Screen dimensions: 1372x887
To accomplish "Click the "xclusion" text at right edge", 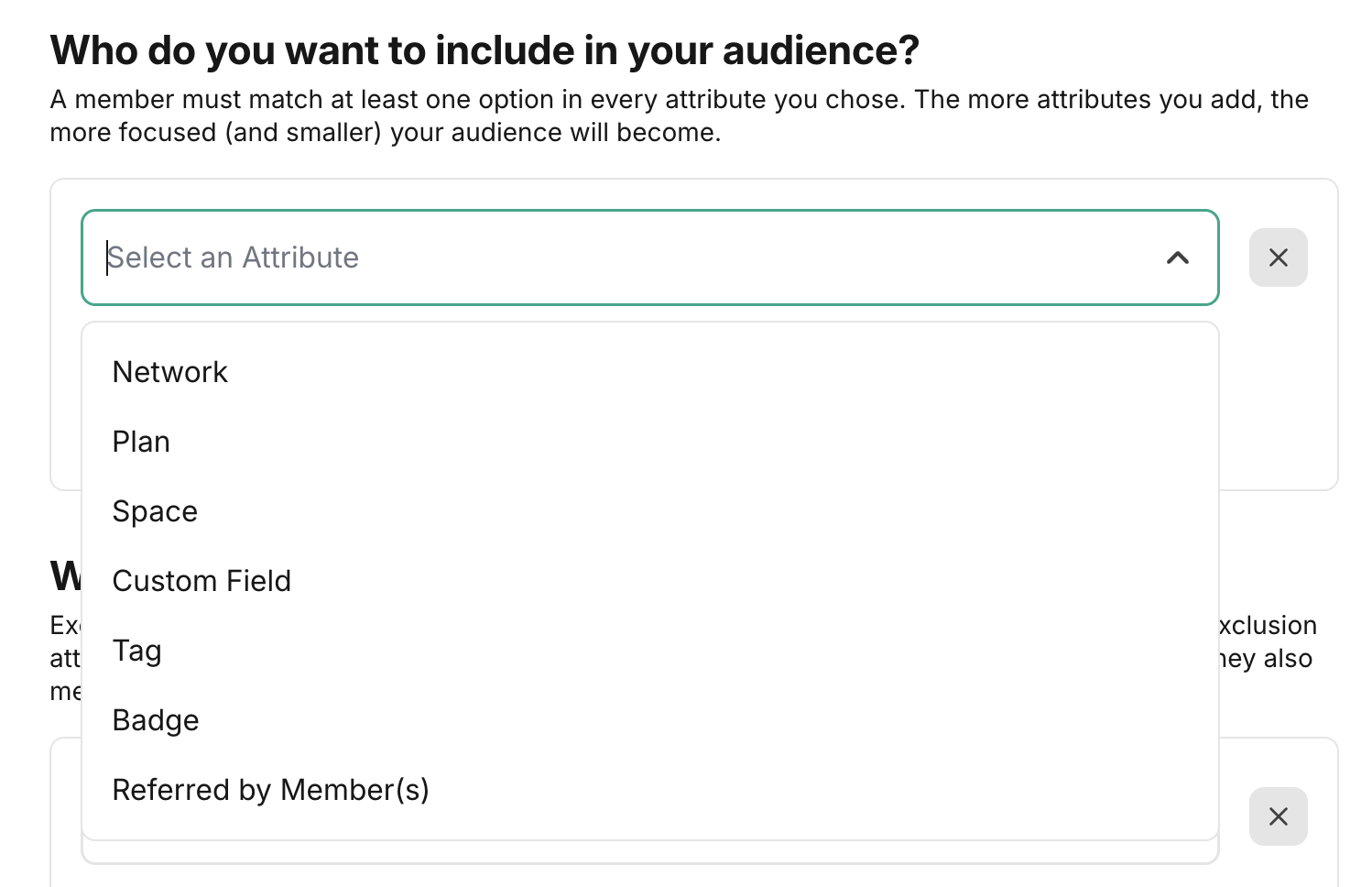I will pos(1269,626).
